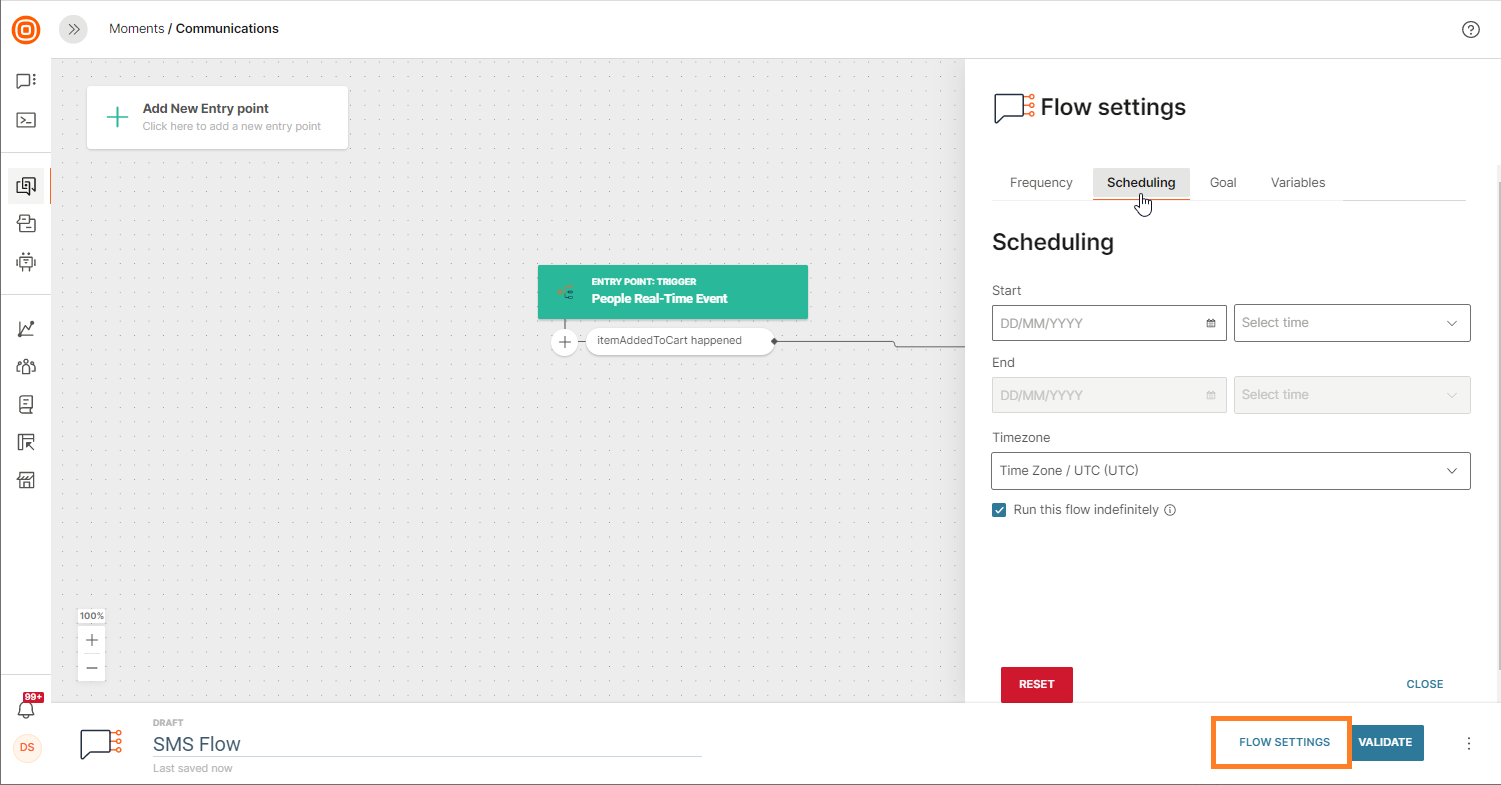Open the Answers chatbot icon in sidebar

pos(26,262)
